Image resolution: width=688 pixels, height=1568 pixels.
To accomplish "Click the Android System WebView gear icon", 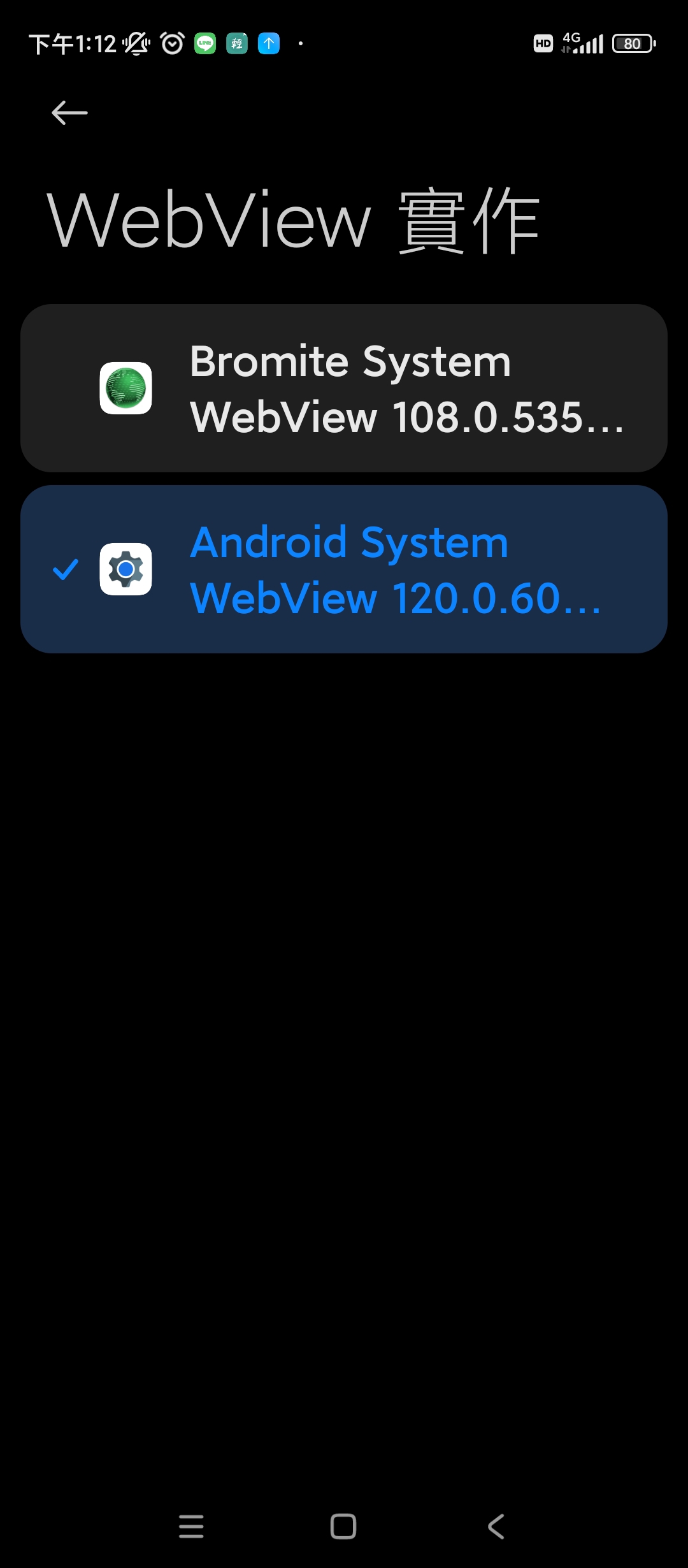I will click(125, 569).
